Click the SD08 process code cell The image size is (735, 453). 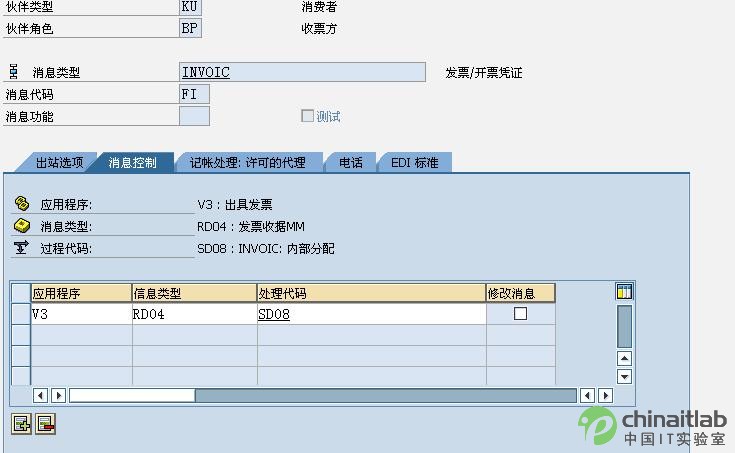tap(371, 314)
